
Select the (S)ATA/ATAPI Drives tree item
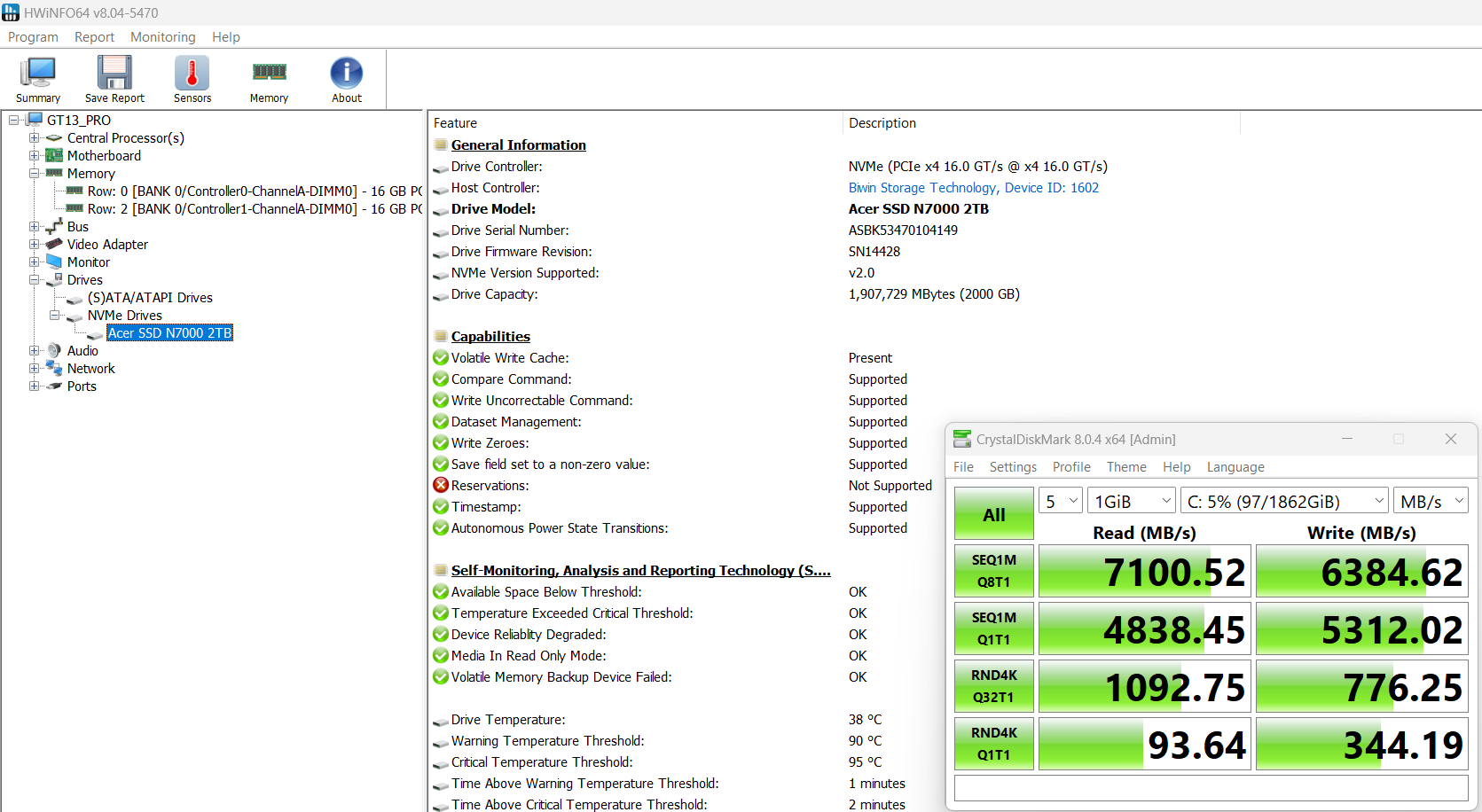pyautogui.click(x=150, y=297)
